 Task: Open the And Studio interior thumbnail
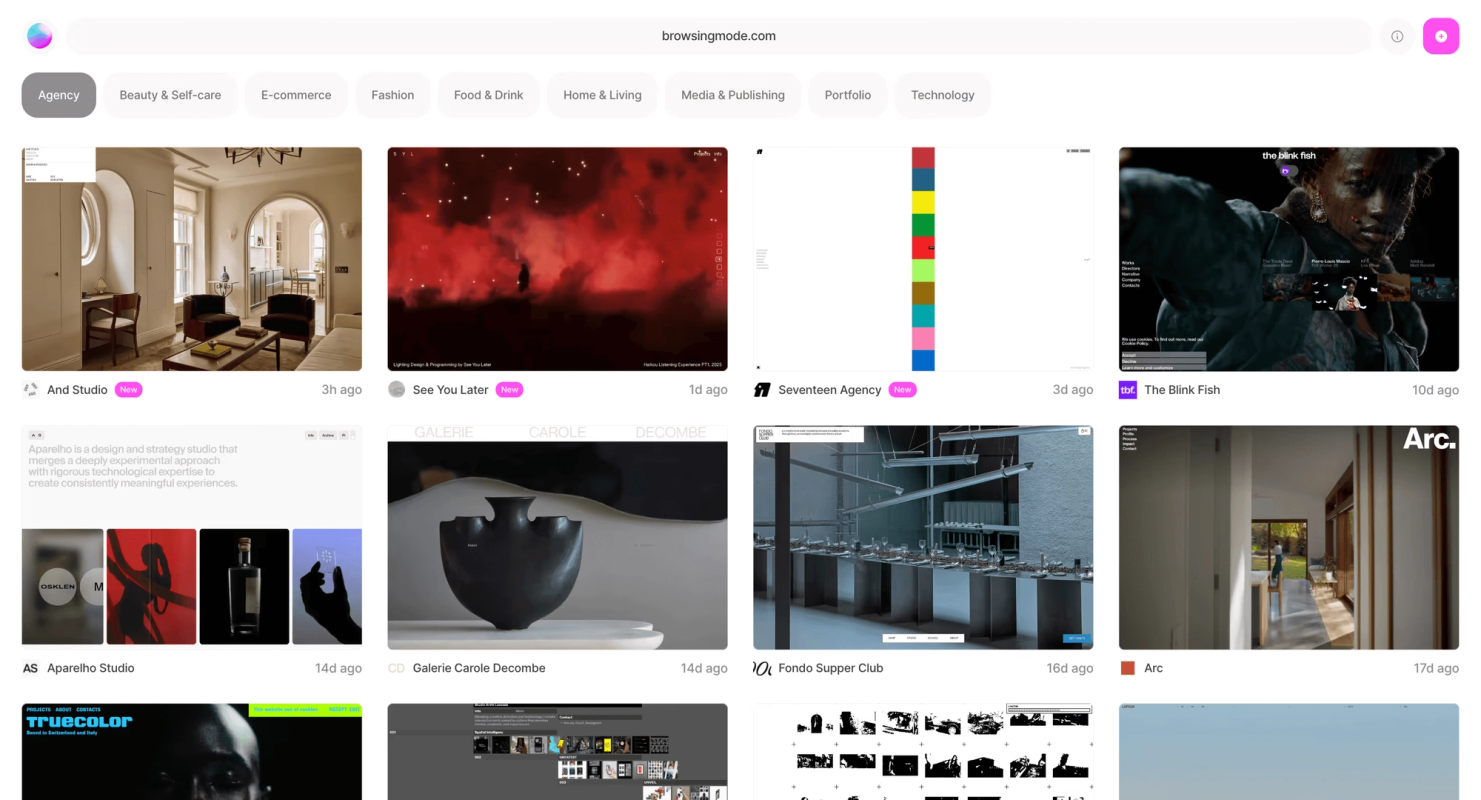click(192, 259)
